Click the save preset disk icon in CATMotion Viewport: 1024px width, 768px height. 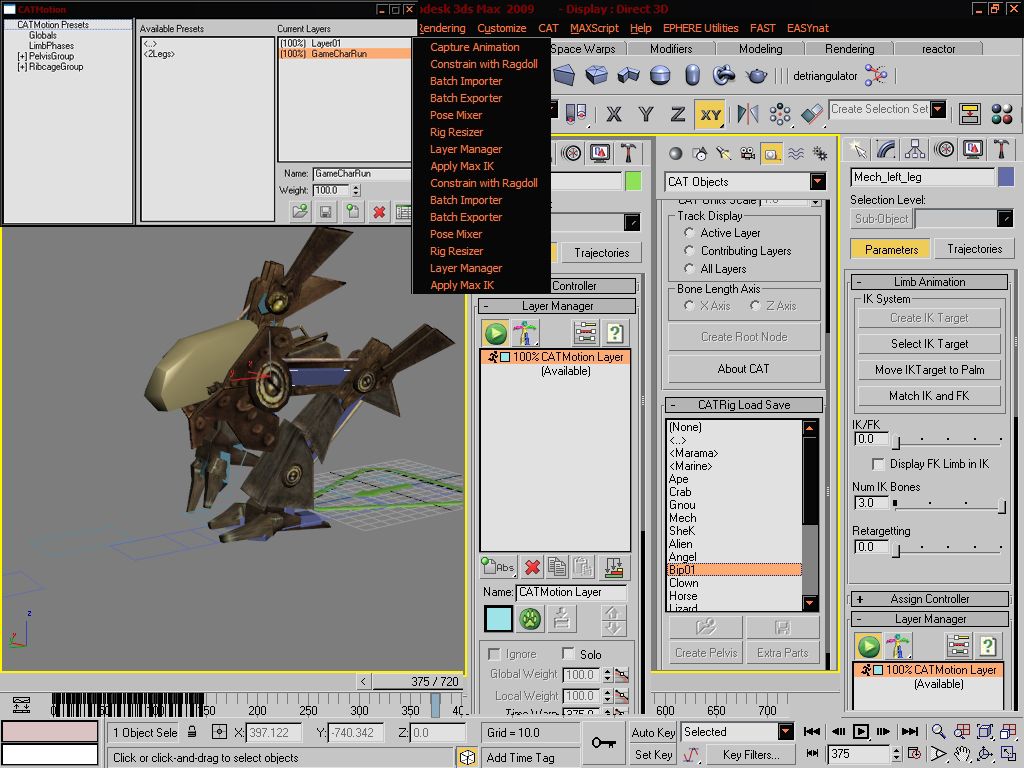click(326, 212)
